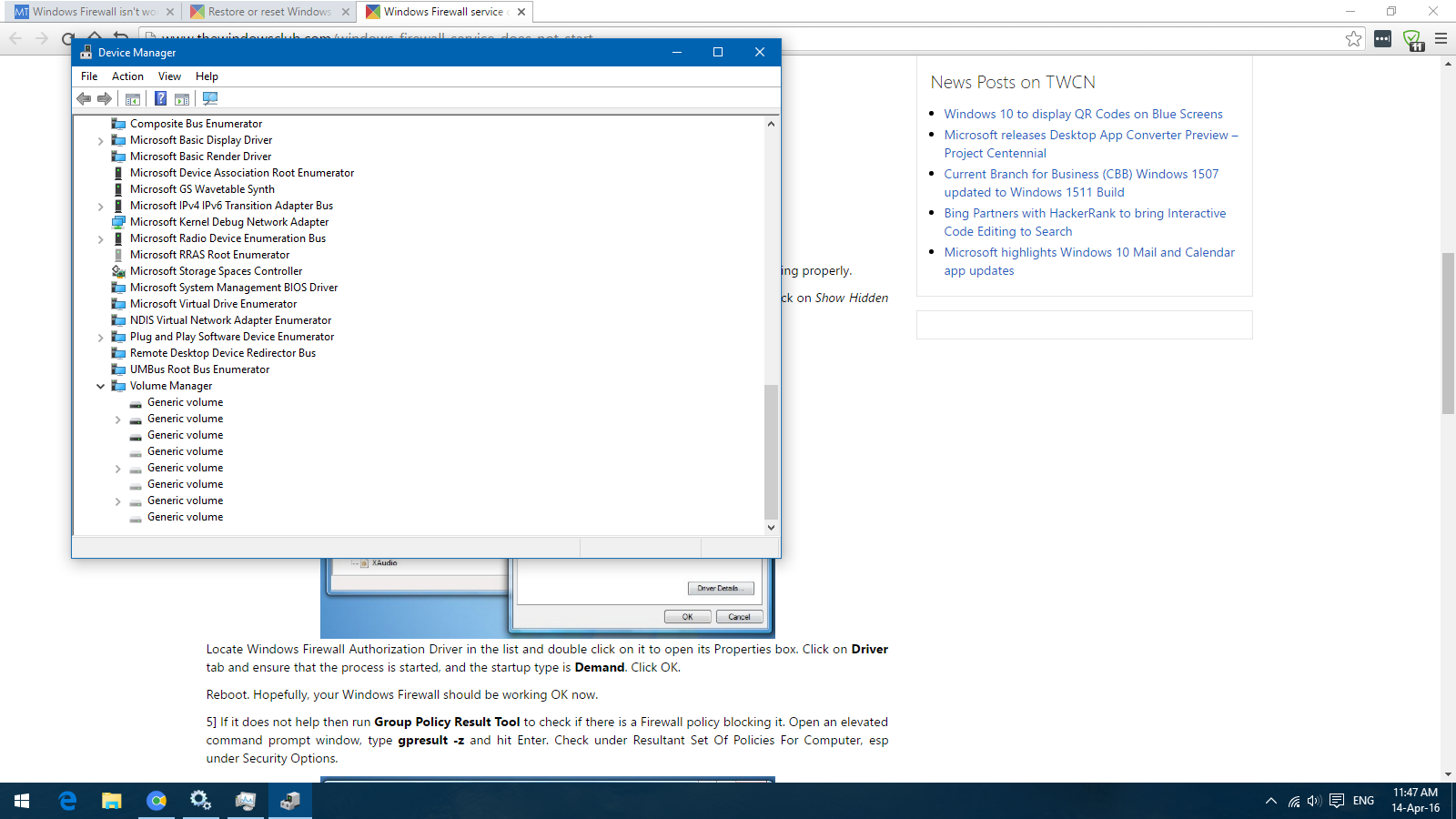This screenshot has width=1456, height=819.
Task: Select 'Microsoft Basic Render Driver' device
Action: [x=200, y=157]
